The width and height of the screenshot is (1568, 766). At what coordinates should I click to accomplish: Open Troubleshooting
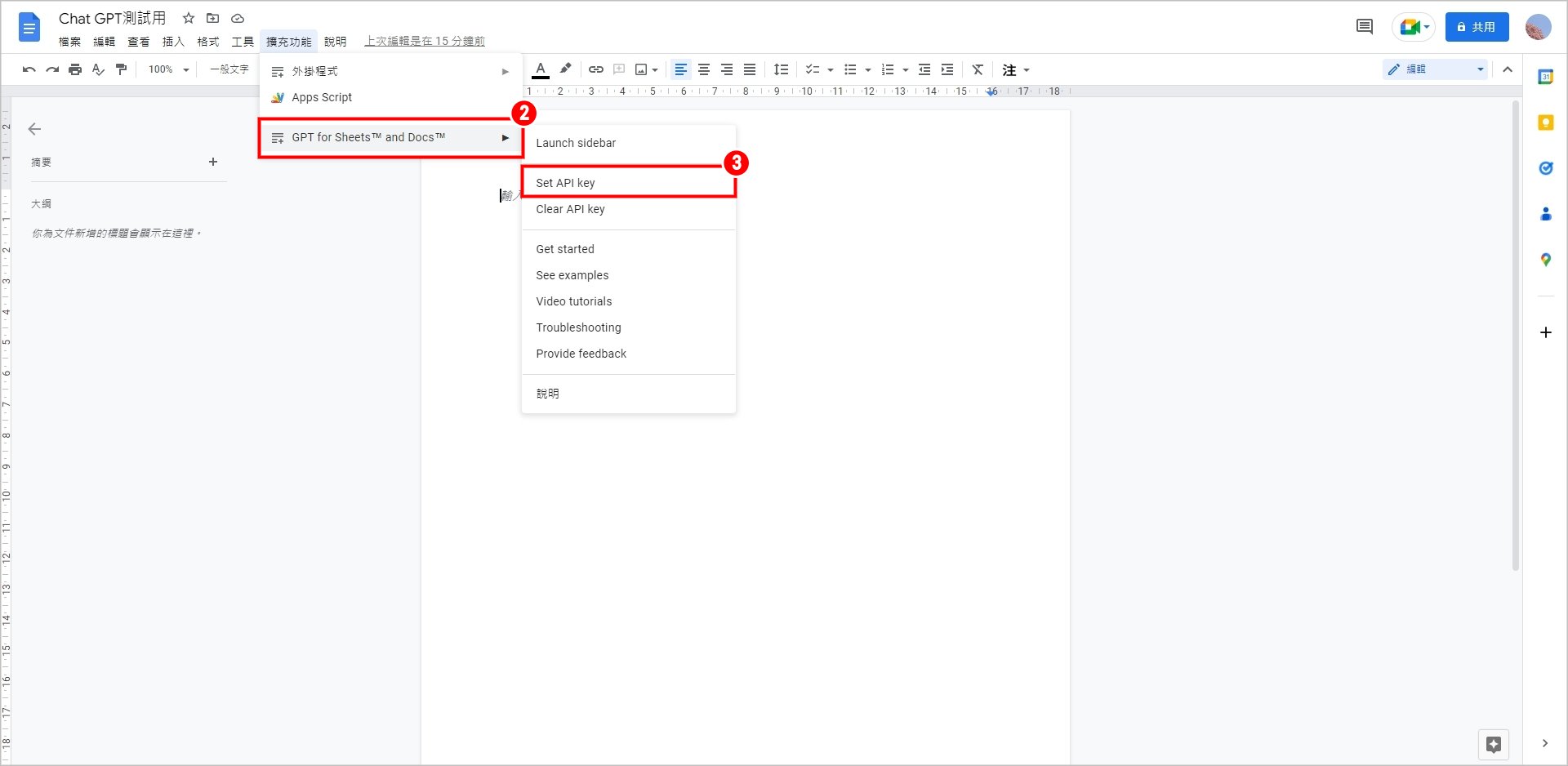(629, 327)
